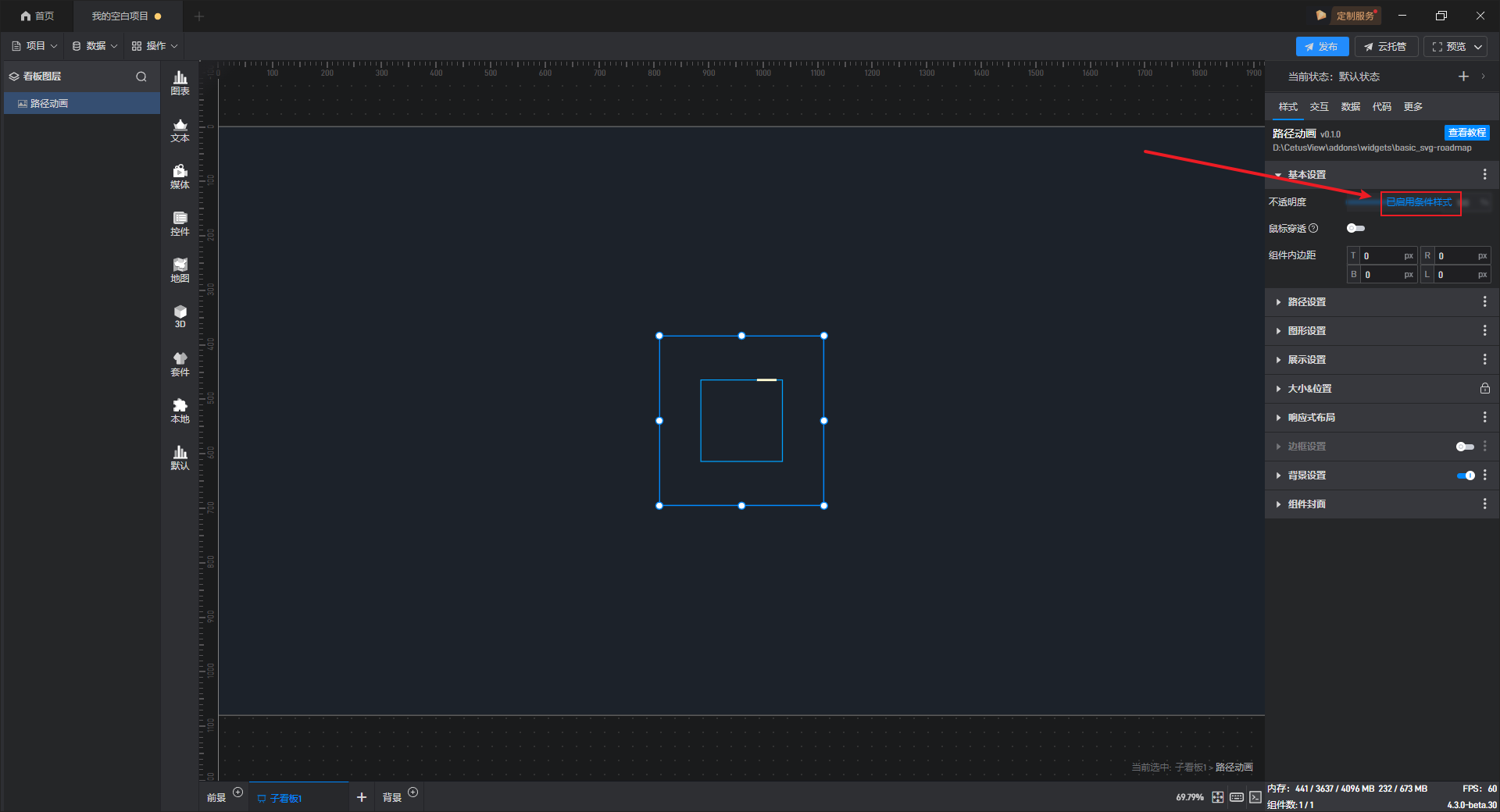Add a new state with plus icon

(x=1463, y=77)
